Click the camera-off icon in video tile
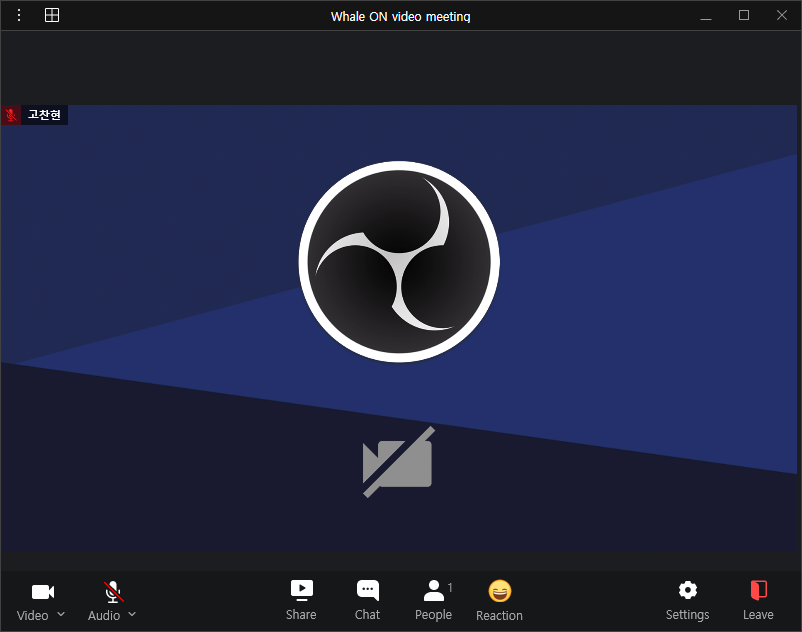802x632 pixels. [x=398, y=462]
